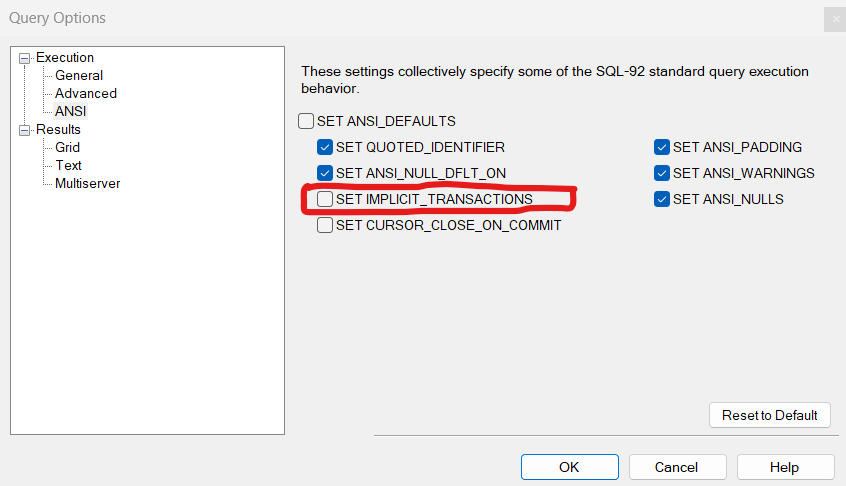Disable SET ANSI_PADDING checkbox
This screenshot has height=486, width=846.
[x=662, y=147]
